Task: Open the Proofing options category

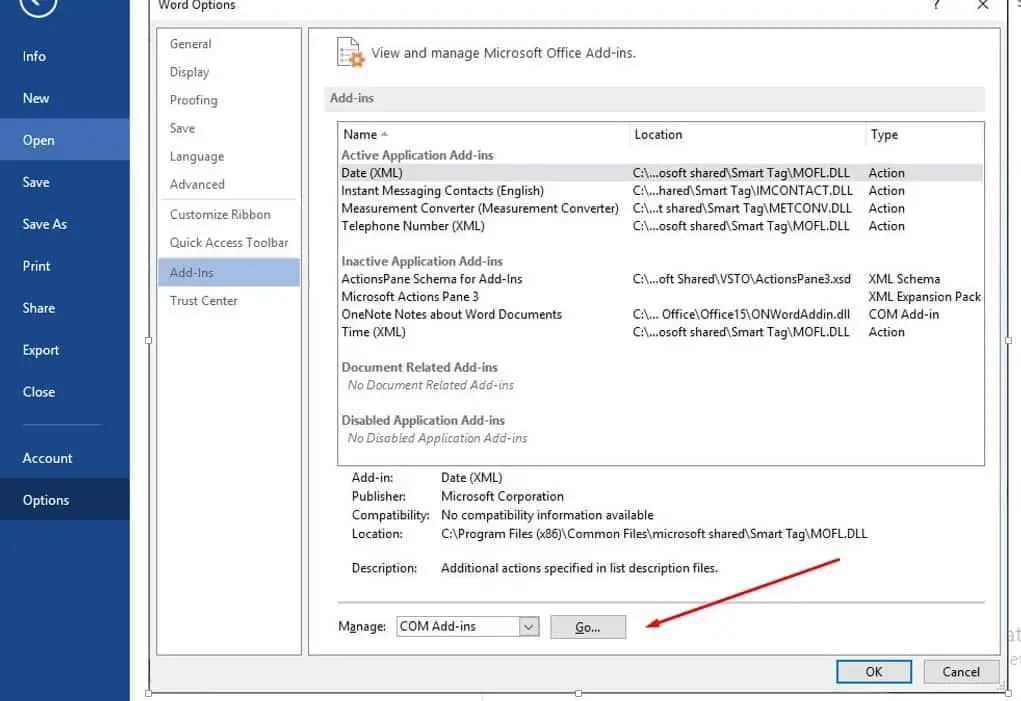Action: [229, 100]
